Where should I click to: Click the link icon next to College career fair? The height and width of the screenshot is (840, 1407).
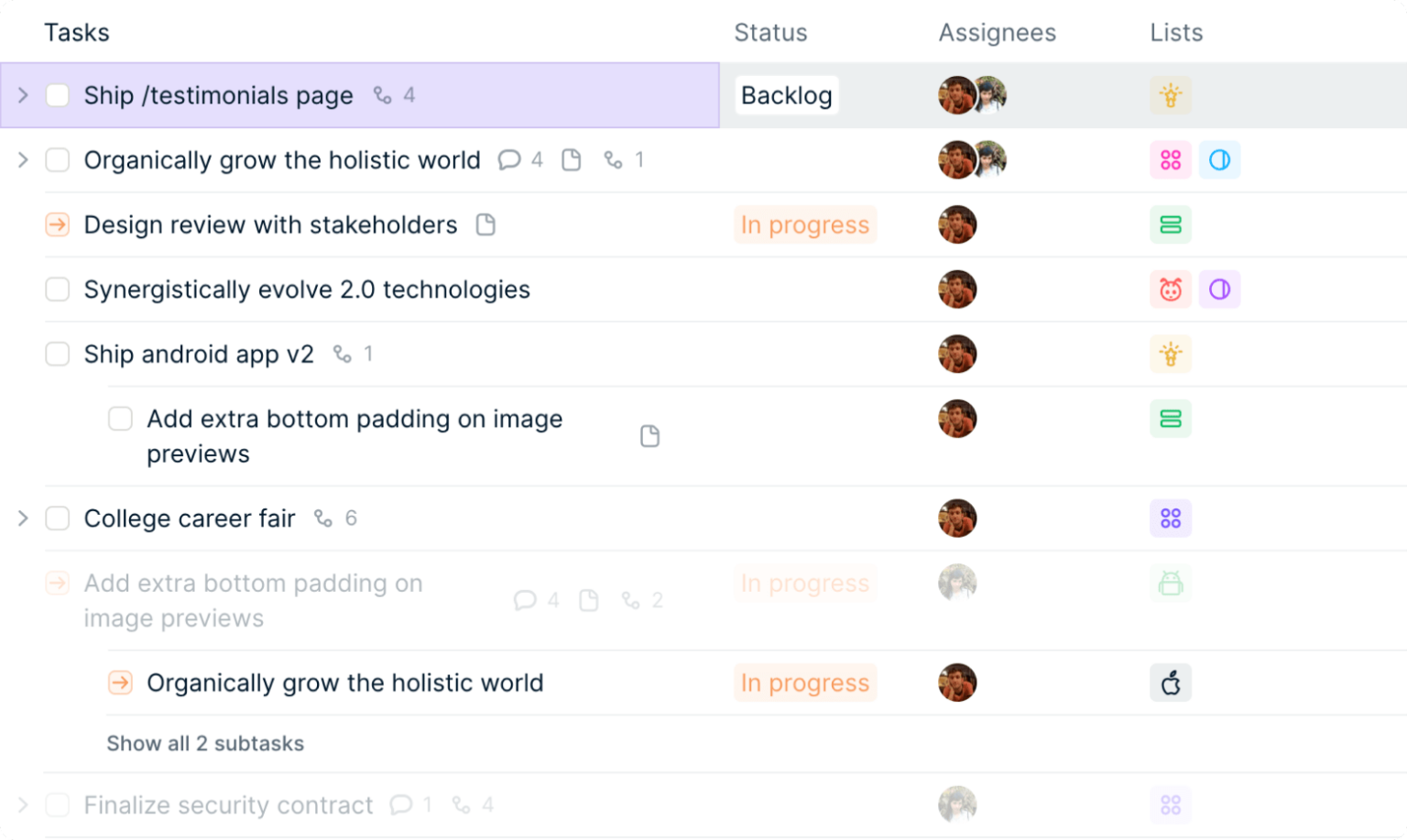point(321,518)
